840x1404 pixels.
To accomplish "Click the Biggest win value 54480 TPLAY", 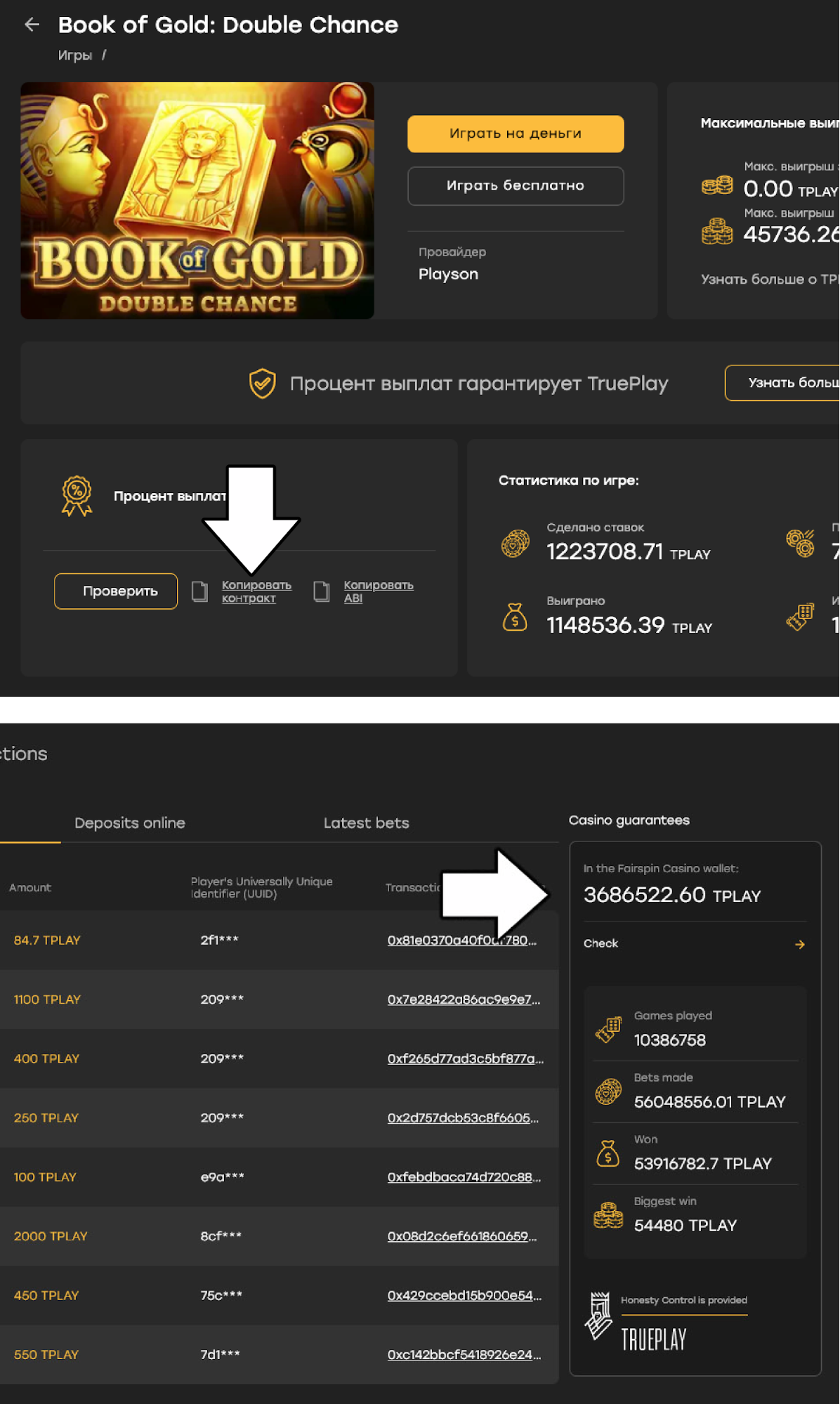I will click(685, 1226).
